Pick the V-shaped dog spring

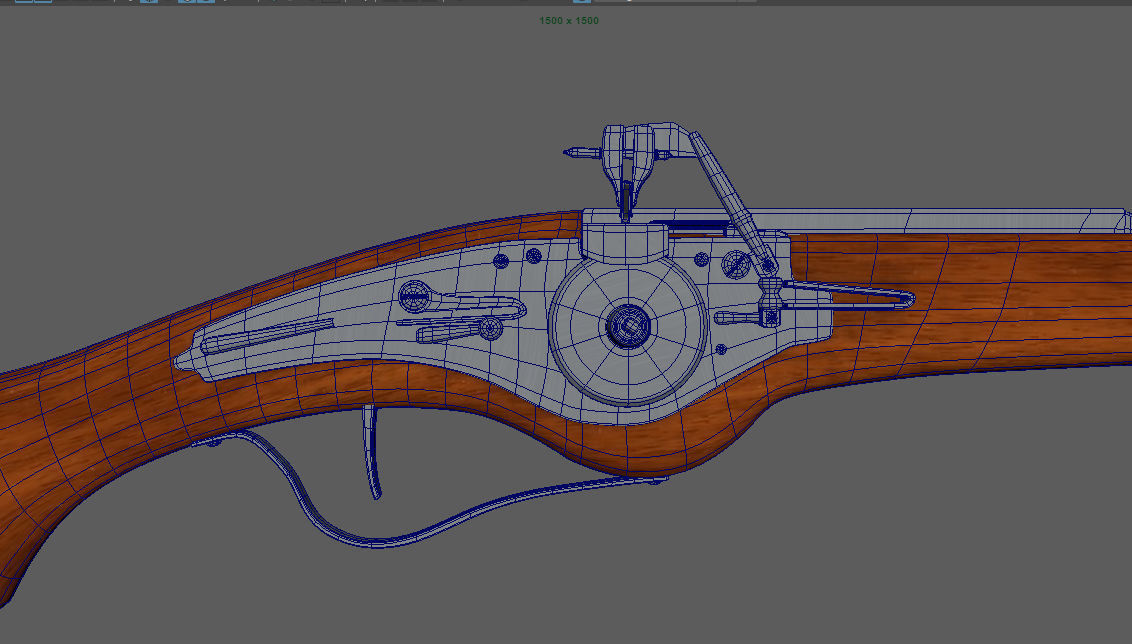pyautogui.click(x=848, y=295)
